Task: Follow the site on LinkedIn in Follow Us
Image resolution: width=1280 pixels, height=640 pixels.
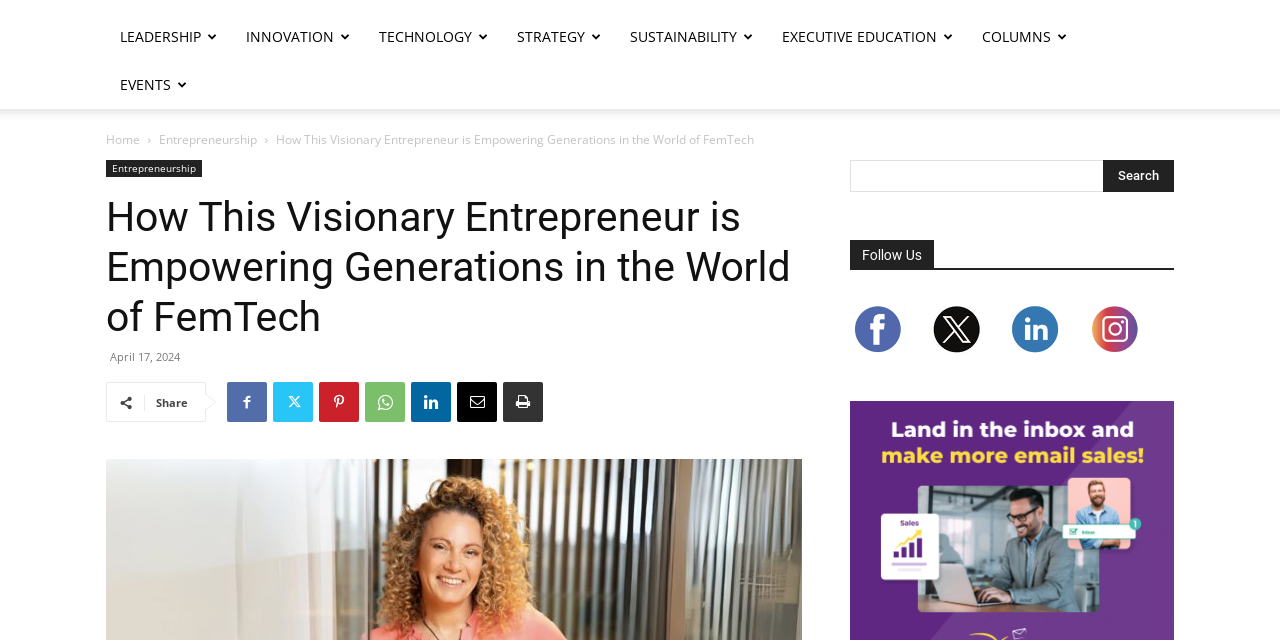Action: coord(1035,328)
